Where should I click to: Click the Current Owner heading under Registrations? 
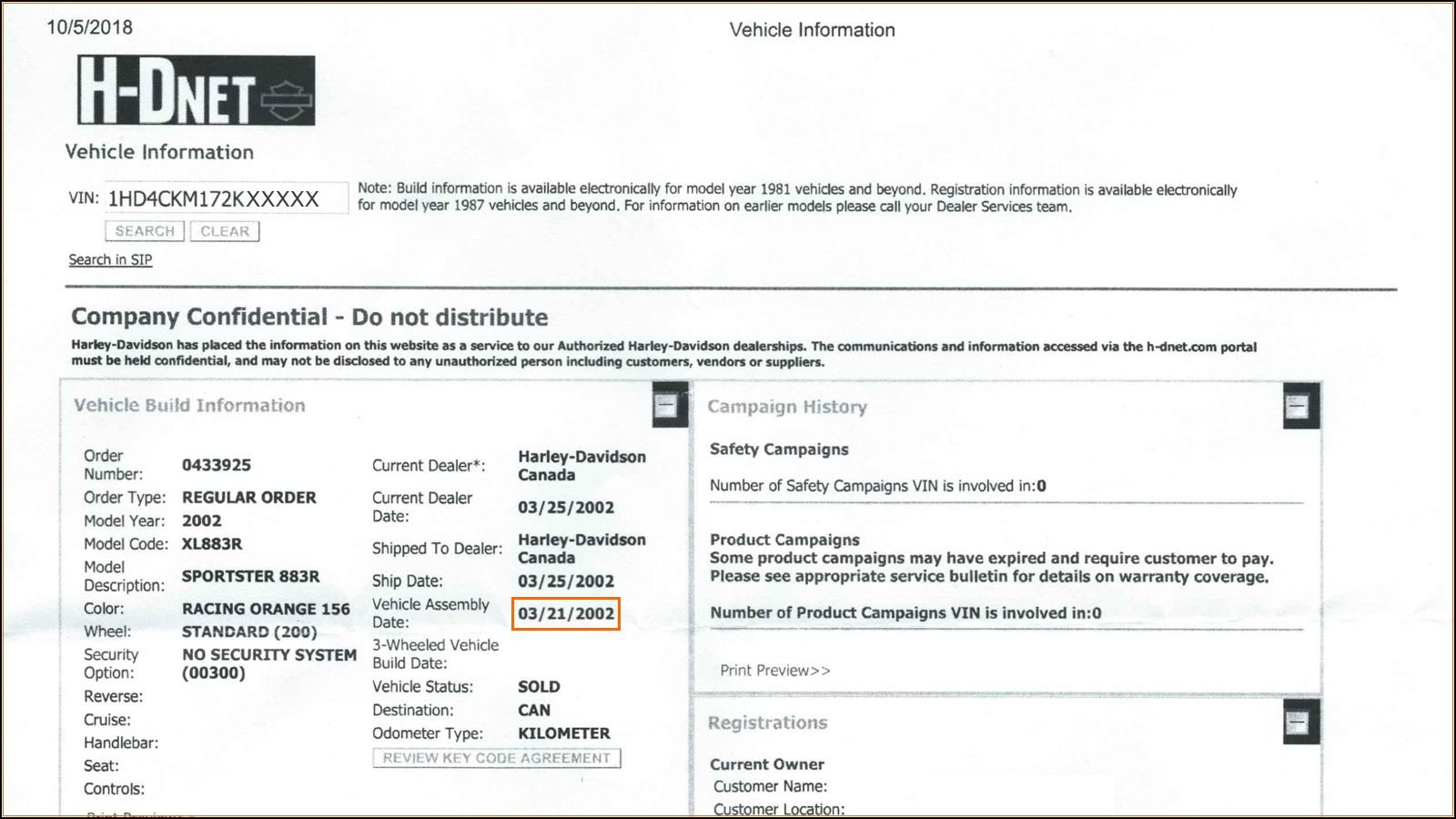(x=767, y=764)
